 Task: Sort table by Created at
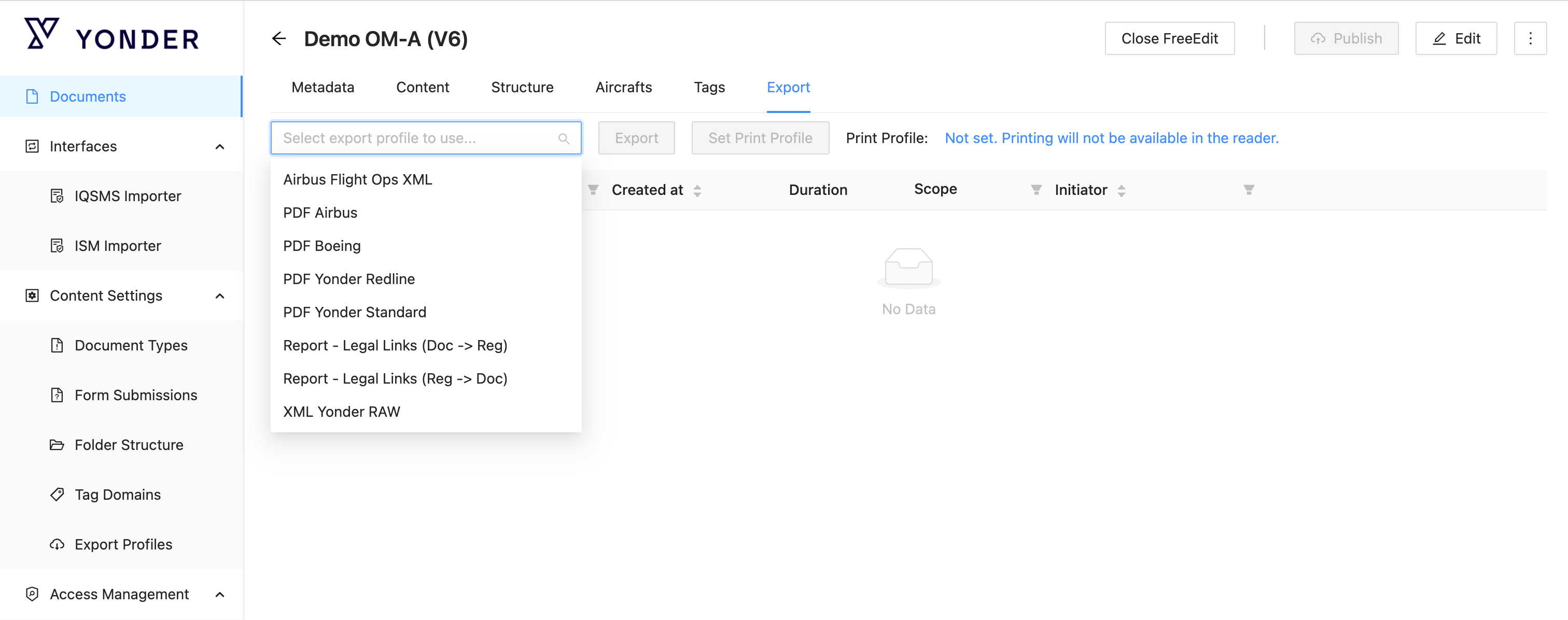[697, 190]
